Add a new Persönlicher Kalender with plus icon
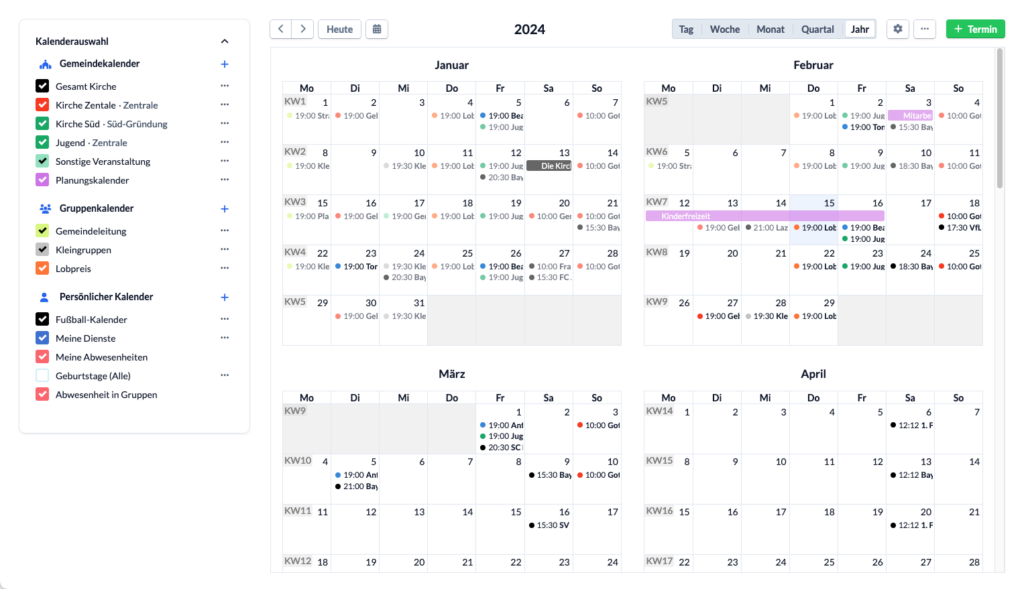The height and width of the screenshot is (589, 1024). [225, 297]
